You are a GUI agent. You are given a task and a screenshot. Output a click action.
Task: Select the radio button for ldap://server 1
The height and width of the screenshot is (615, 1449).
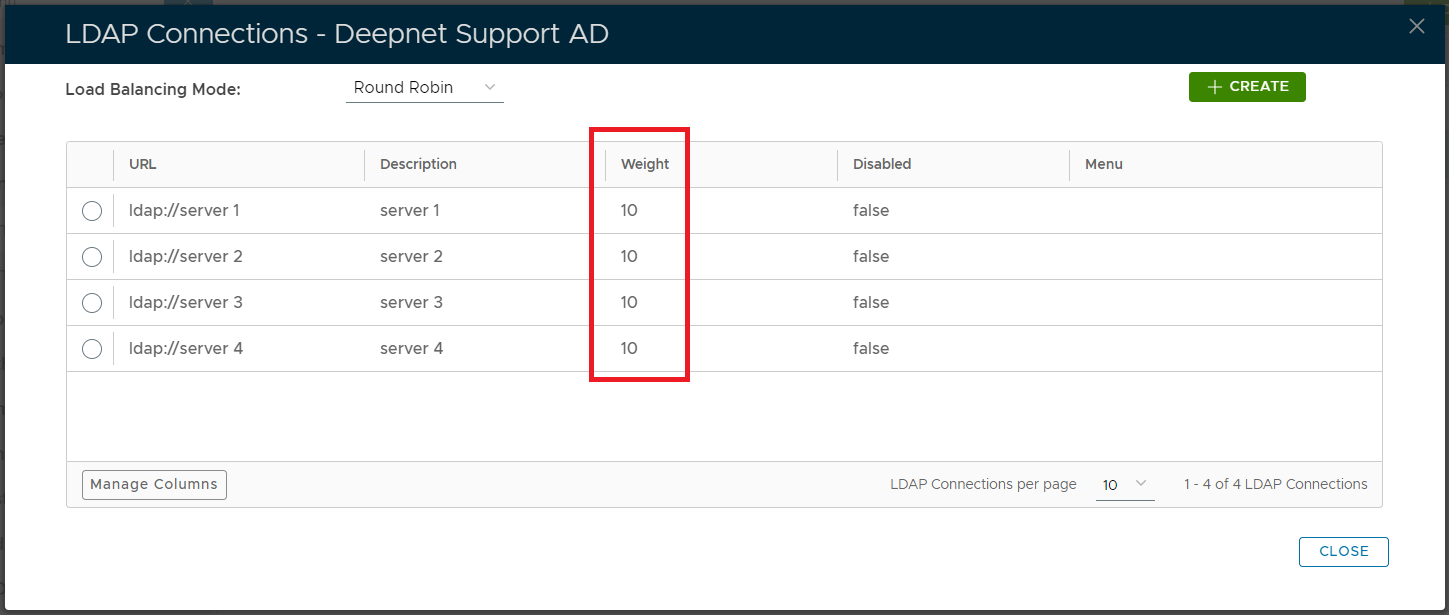[x=92, y=211]
